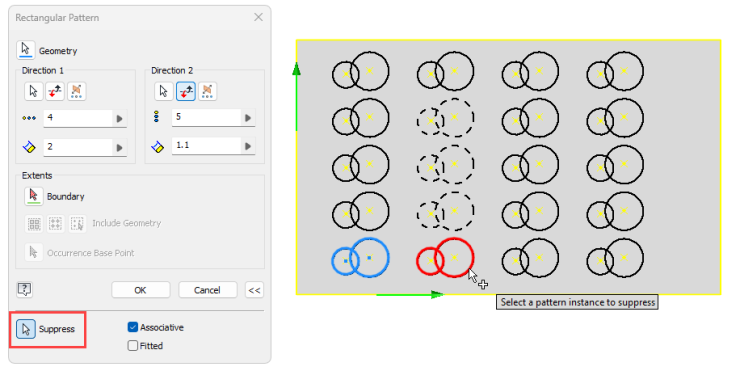This screenshot has width=740, height=371.
Task: Collapse dialog with the << button
Action: tap(254, 290)
